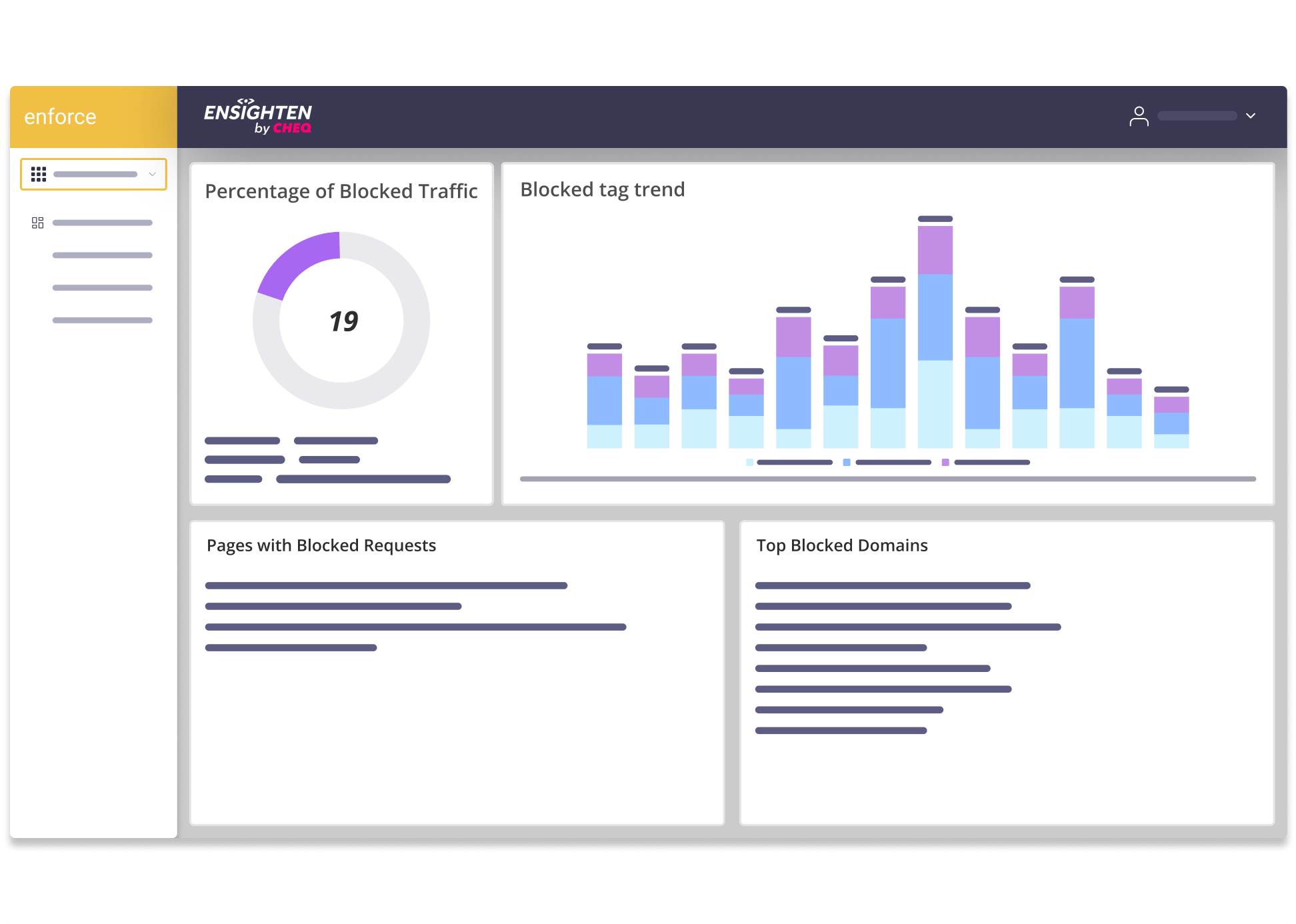The image size is (1296, 924).
Task: Toggle the blue legend item in Blocked tag trend
Action: [x=847, y=462]
